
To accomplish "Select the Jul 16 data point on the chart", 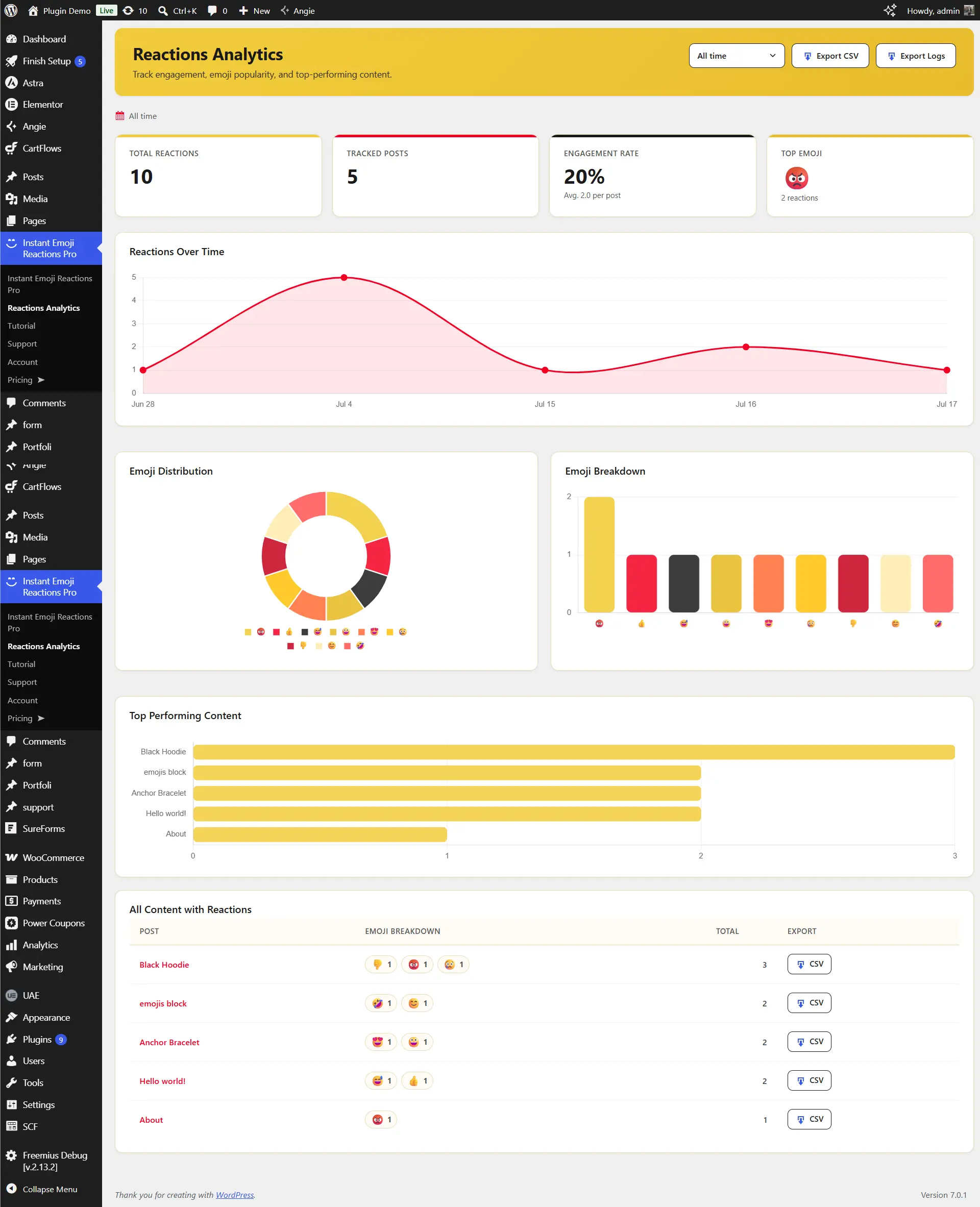I will 746,347.
